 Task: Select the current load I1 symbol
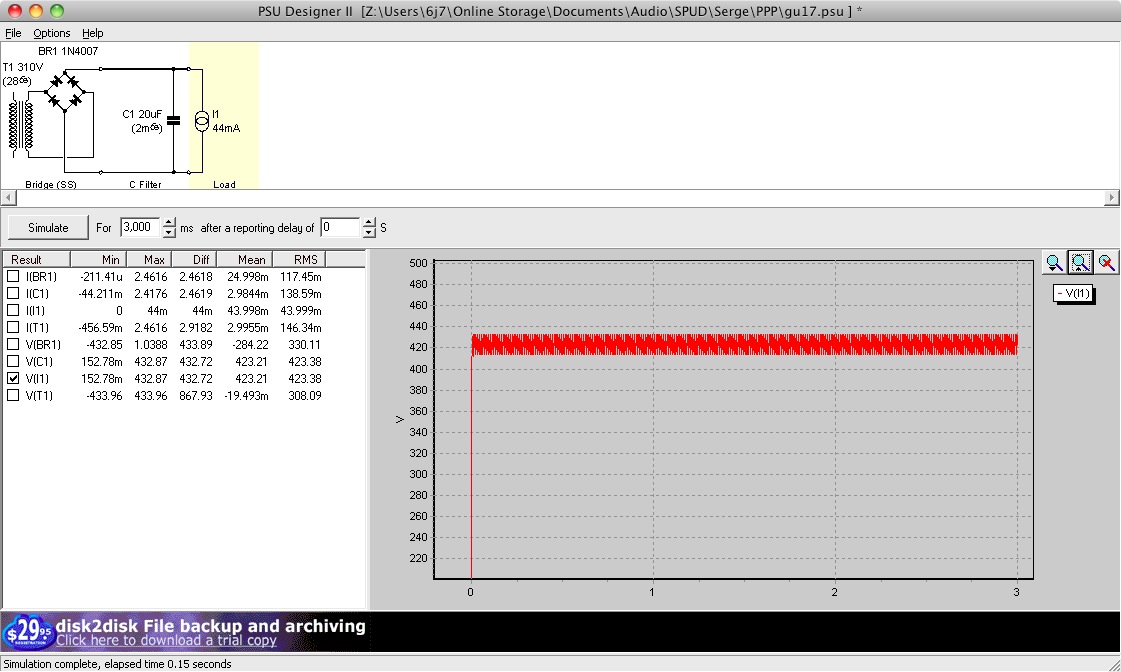[x=202, y=122]
